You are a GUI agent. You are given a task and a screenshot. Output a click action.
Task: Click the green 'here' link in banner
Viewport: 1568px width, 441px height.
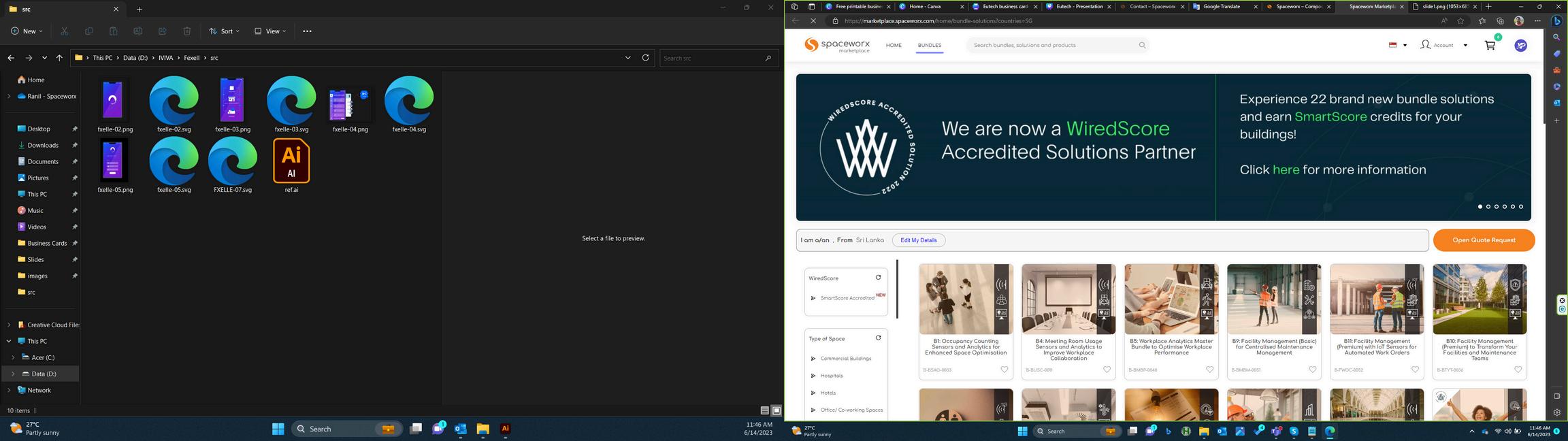pos(1286,169)
